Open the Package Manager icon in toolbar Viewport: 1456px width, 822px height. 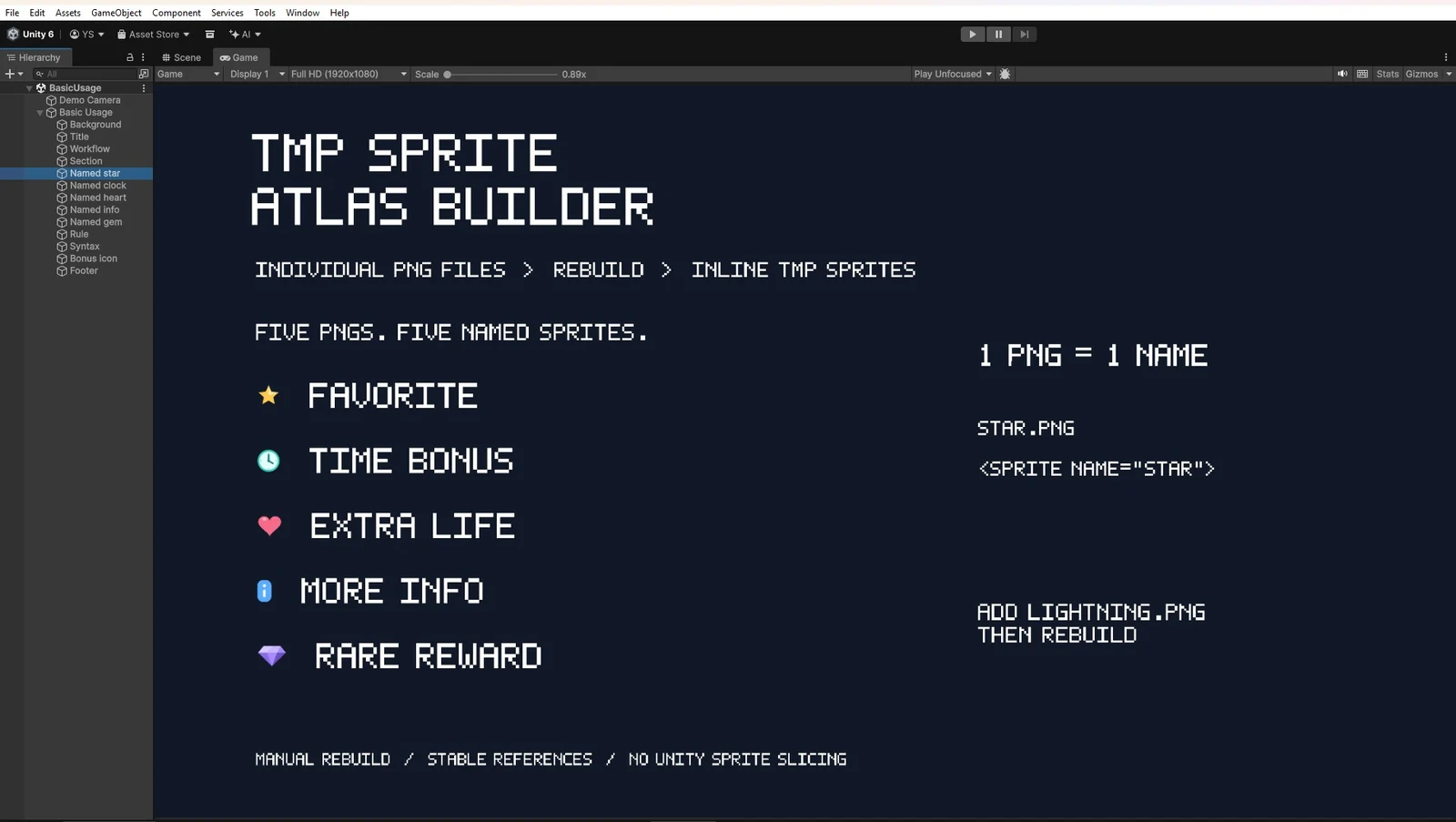pyautogui.click(x=209, y=34)
